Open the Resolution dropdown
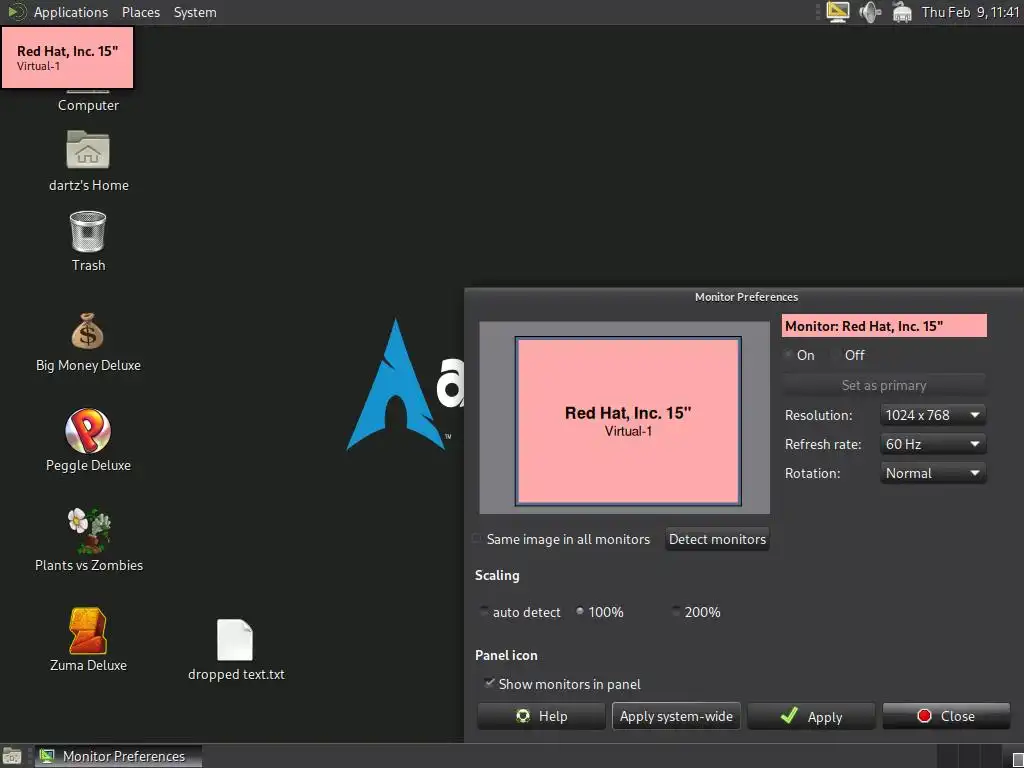The height and width of the screenshot is (768, 1024). pyautogui.click(x=933, y=415)
